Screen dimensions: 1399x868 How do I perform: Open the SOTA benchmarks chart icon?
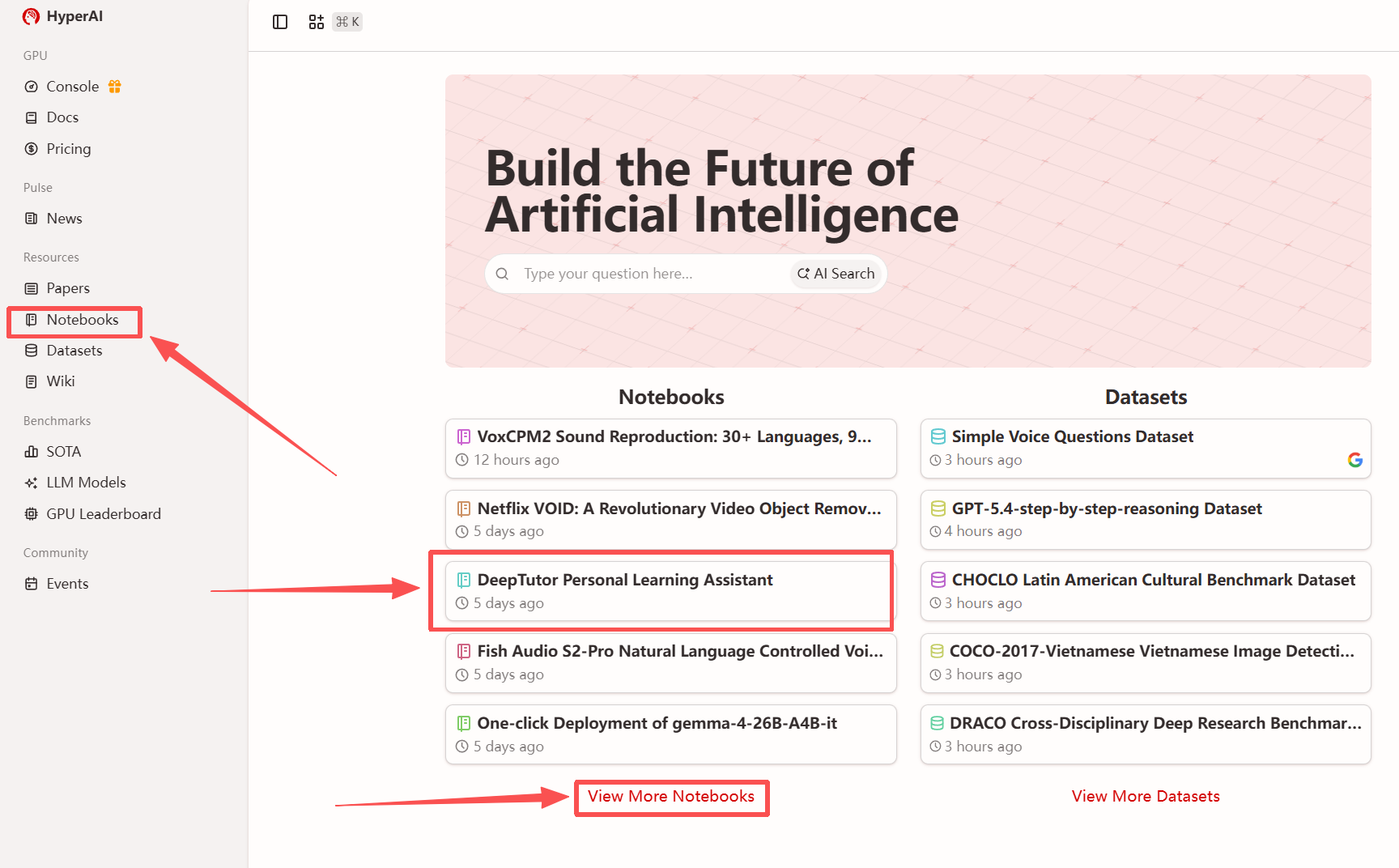(x=32, y=452)
